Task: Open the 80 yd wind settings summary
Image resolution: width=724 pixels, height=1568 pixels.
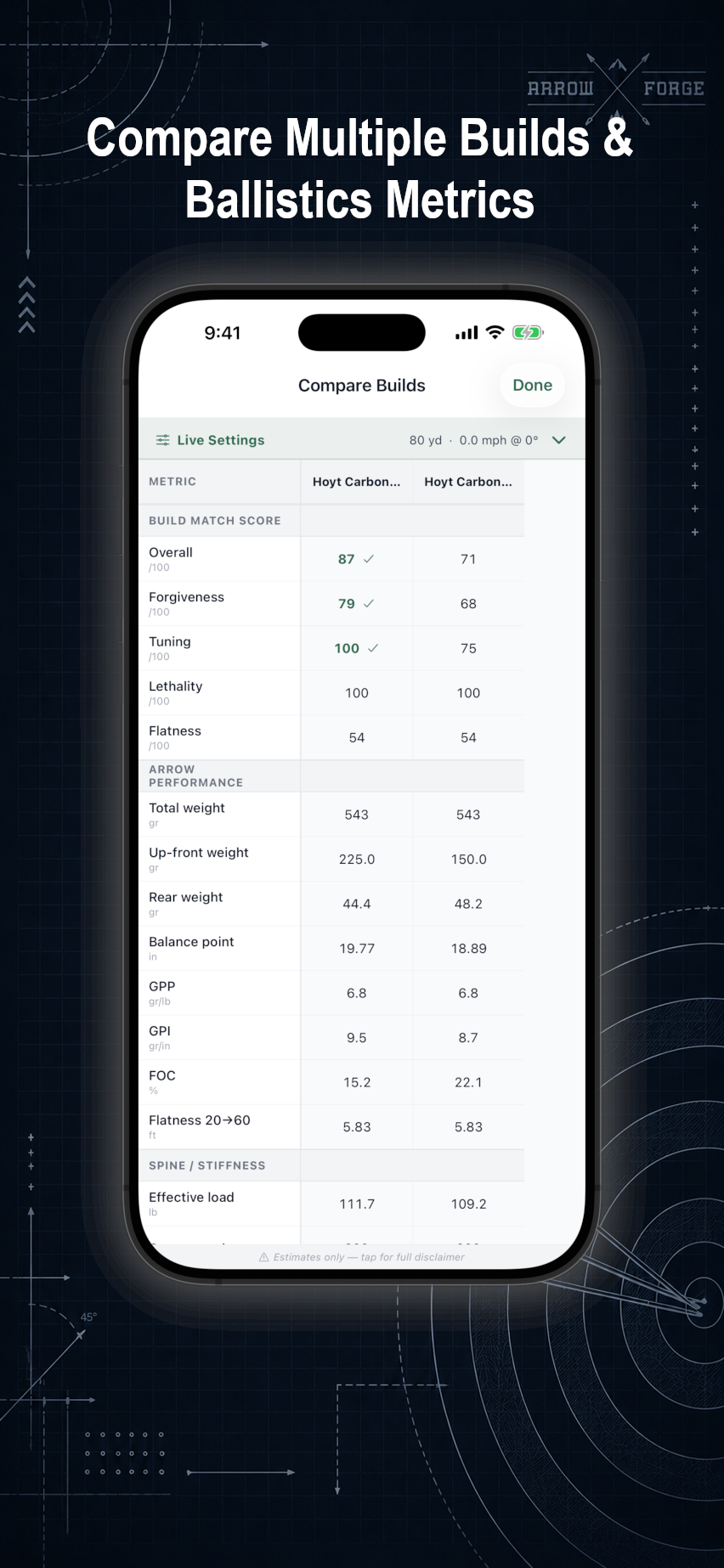Action: 473,440
